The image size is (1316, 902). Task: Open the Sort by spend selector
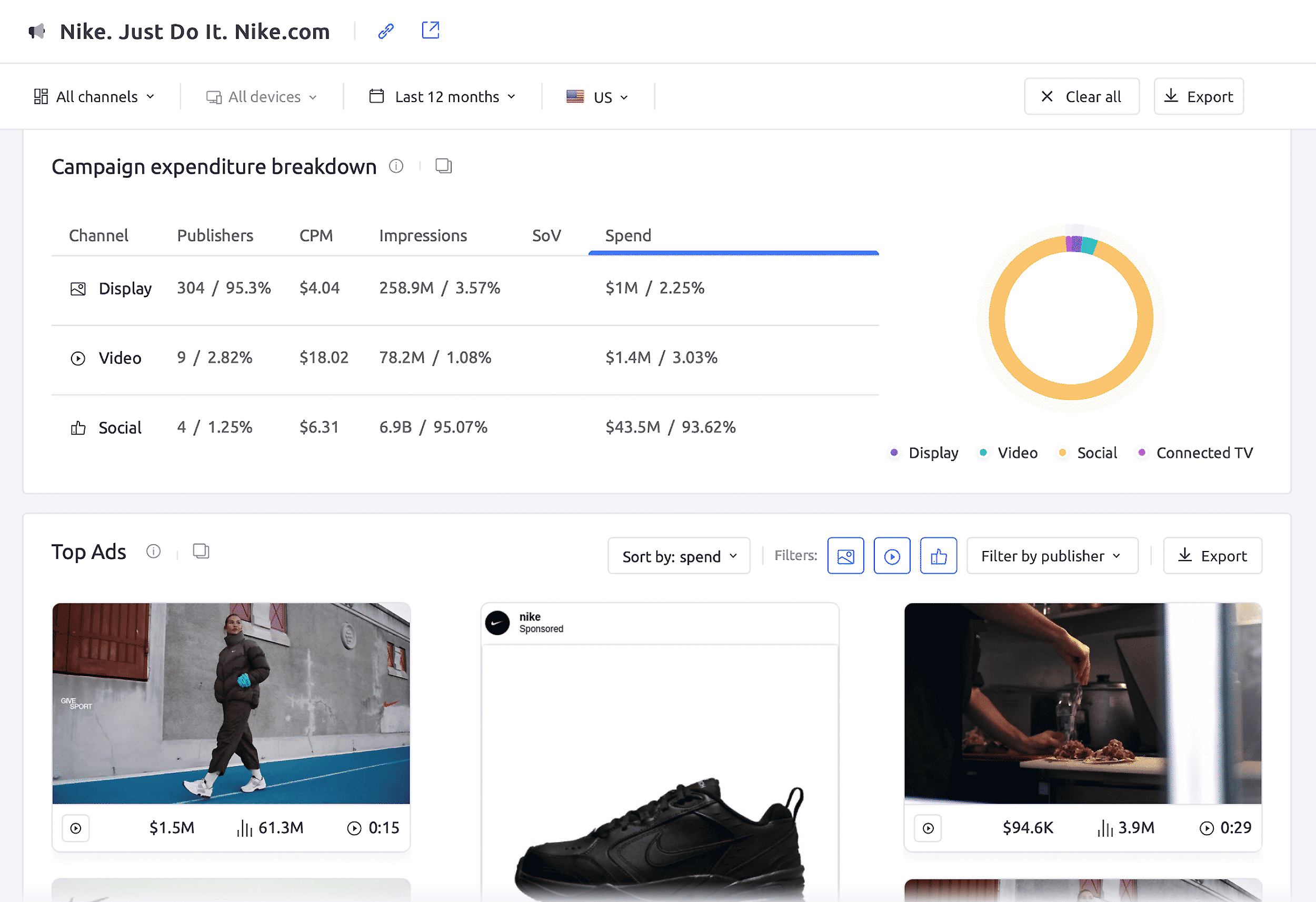(x=678, y=556)
